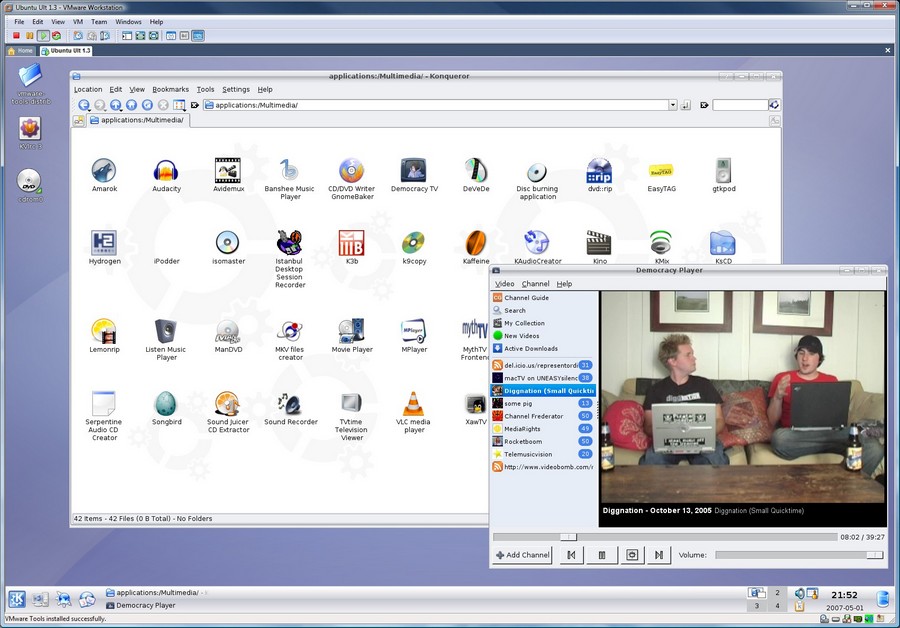The image size is (900, 628).
Task: Skip to previous video in Democracy Player
Action: [x=571, y=555]
